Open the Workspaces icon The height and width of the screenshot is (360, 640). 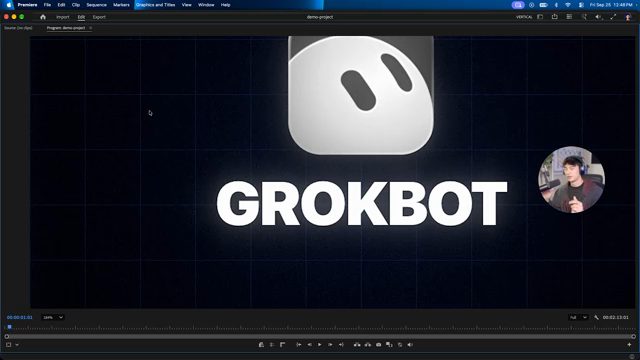click(540, 17)
